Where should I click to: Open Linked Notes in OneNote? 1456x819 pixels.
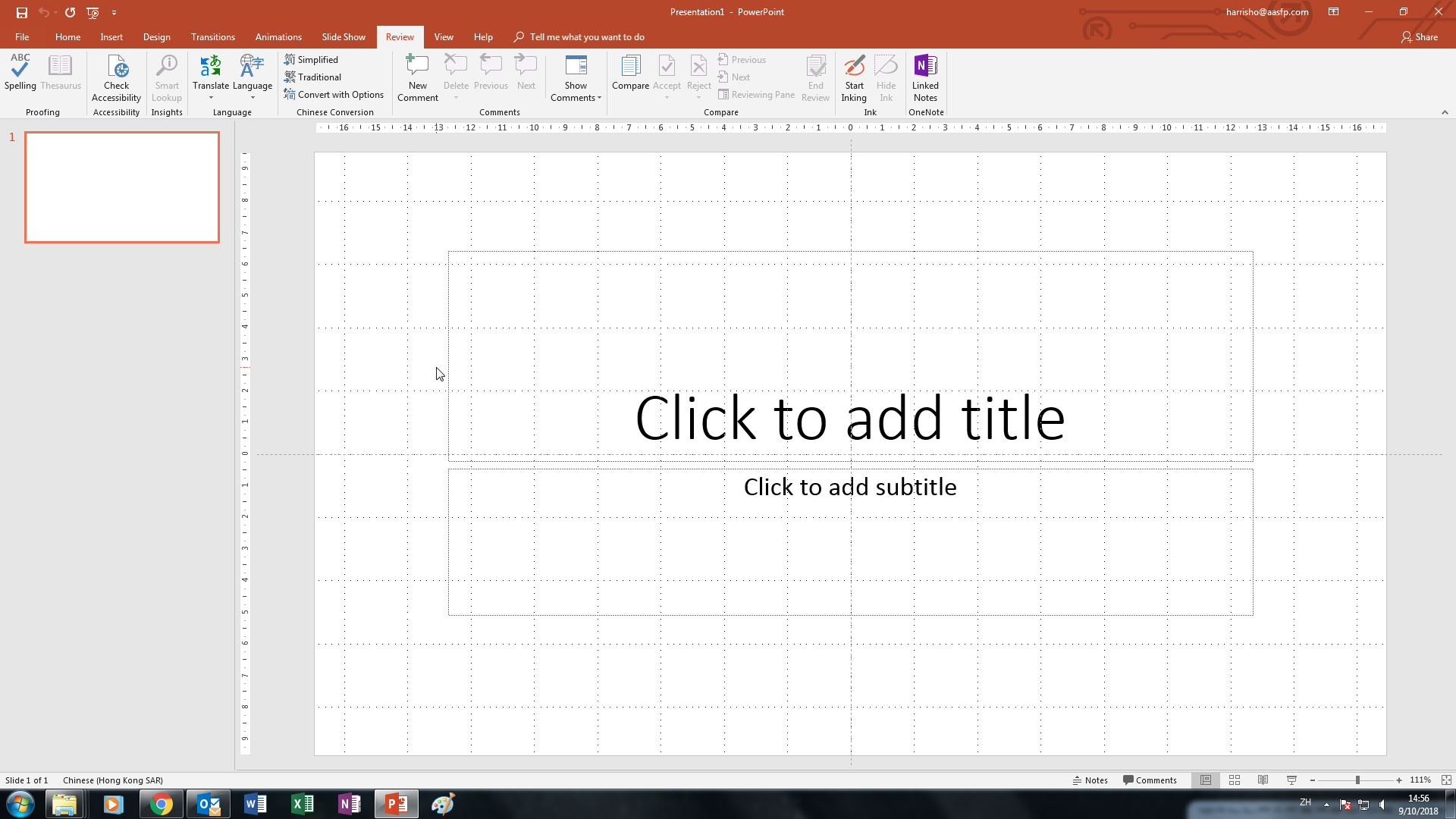point(925,78)
